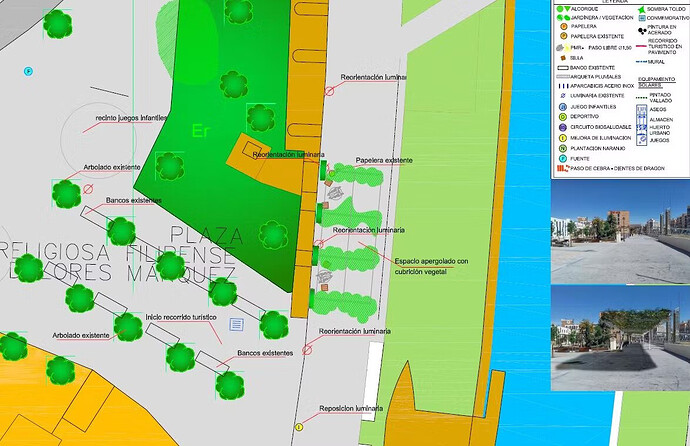Click the JARDINERA / VEGETACION legend symbol

[x=563, y=18]
